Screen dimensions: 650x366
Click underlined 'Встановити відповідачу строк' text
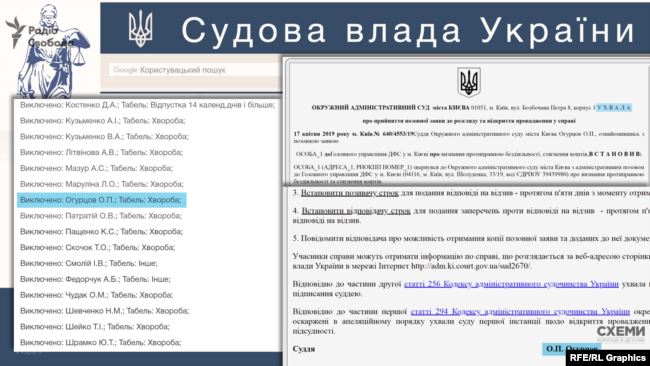tap(356, 211)
